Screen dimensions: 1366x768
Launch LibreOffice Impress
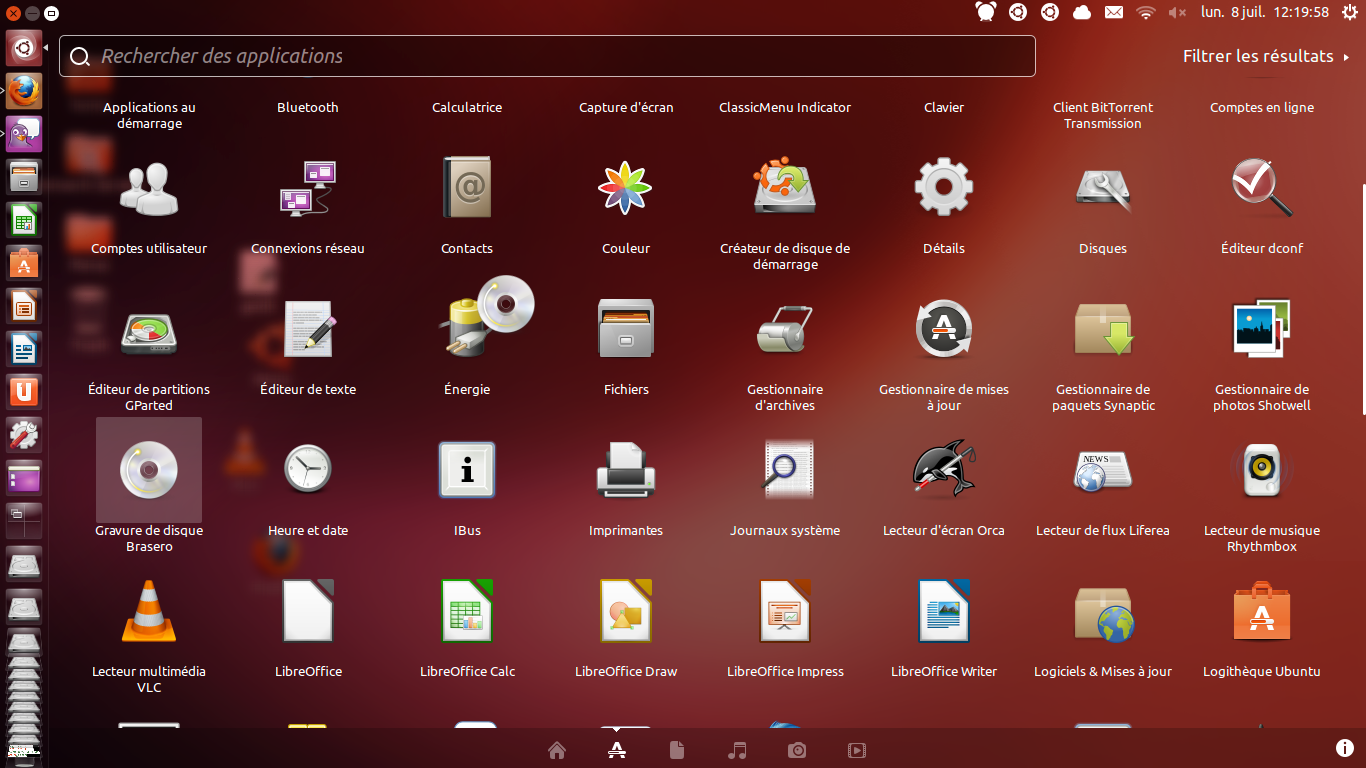pyautogui.click(x=785, y=611)
